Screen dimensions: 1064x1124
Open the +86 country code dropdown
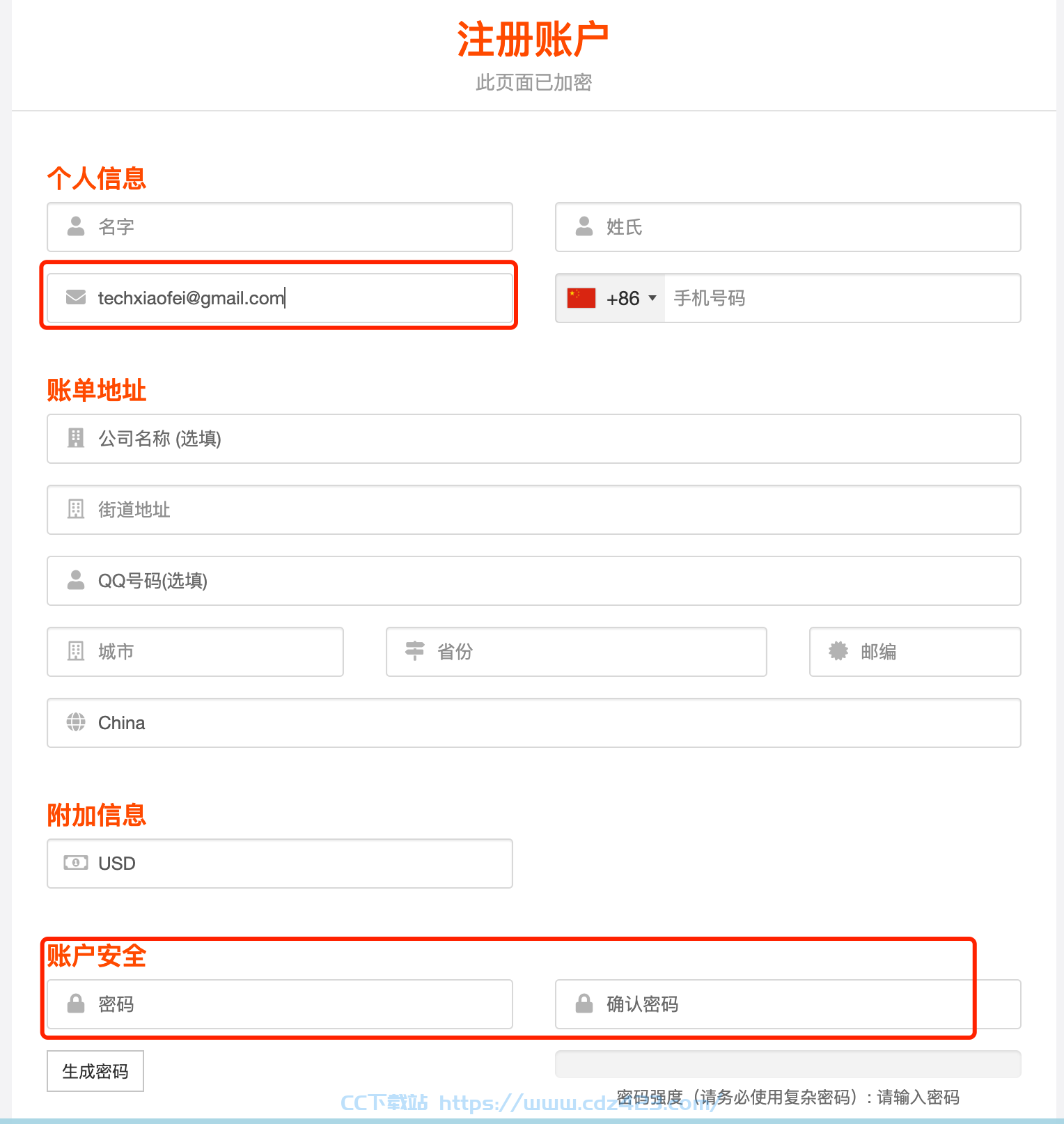click(x=611, y=298)
